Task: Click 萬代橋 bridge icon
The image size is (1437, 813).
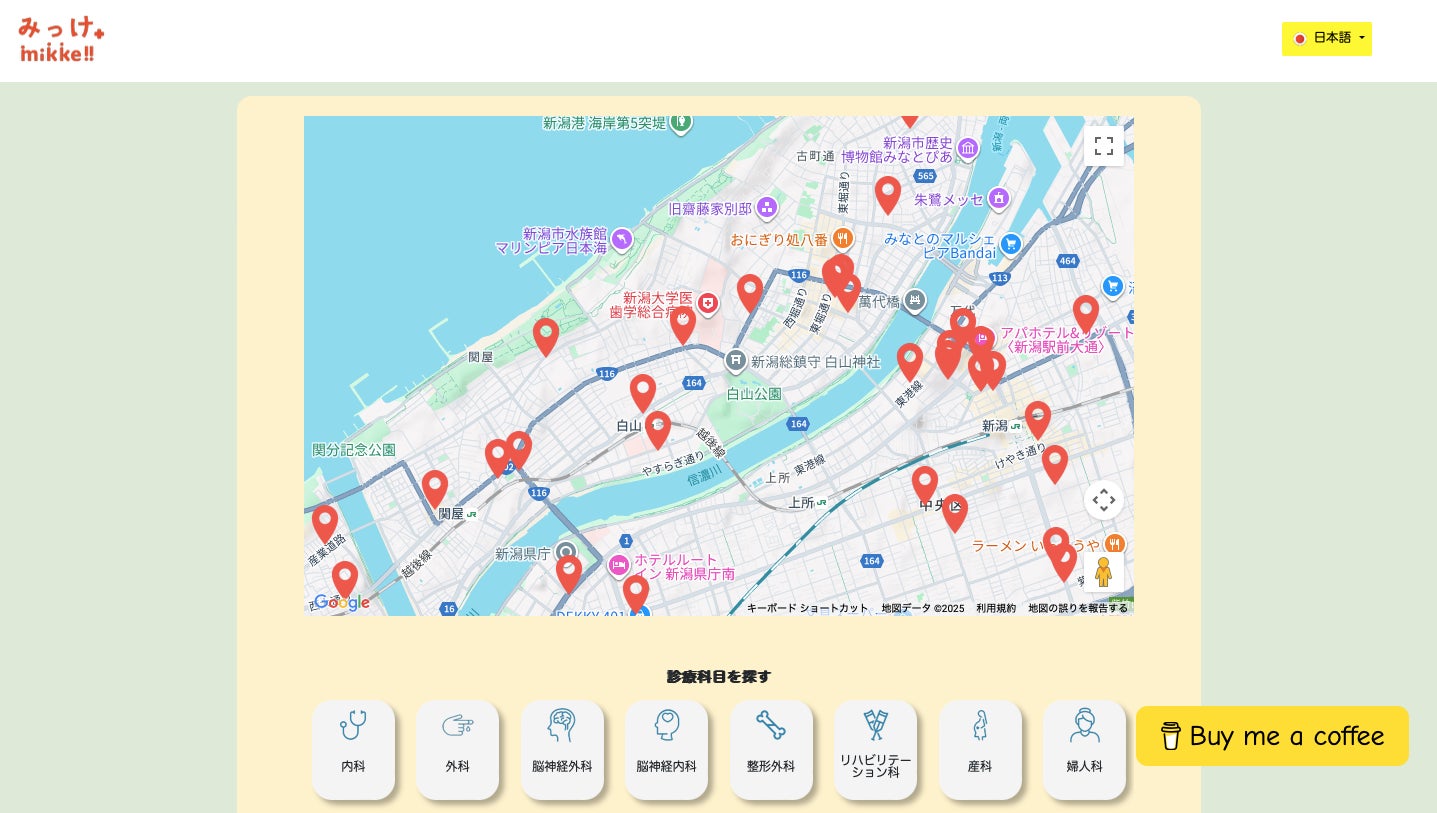Action: coord(914,300)
